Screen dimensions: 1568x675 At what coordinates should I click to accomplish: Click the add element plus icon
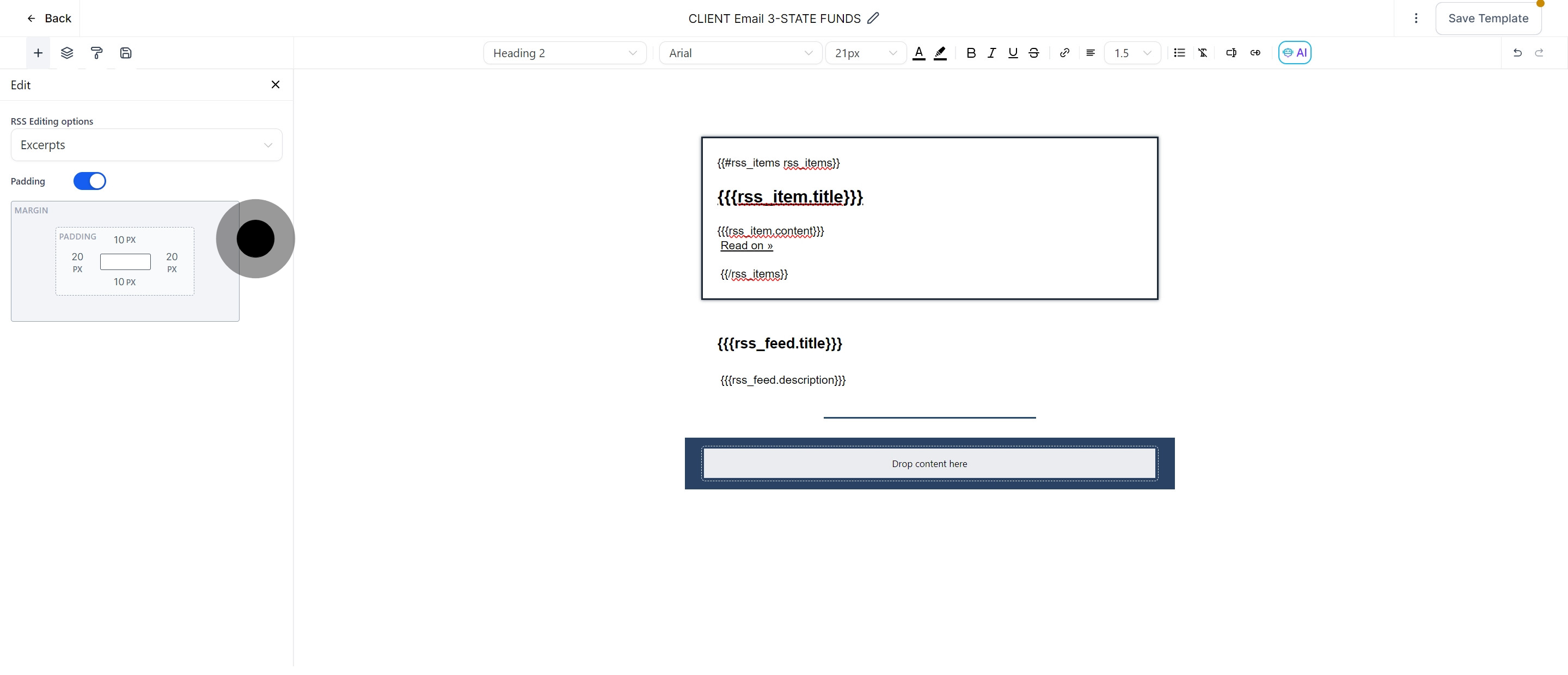click(38, 53)
